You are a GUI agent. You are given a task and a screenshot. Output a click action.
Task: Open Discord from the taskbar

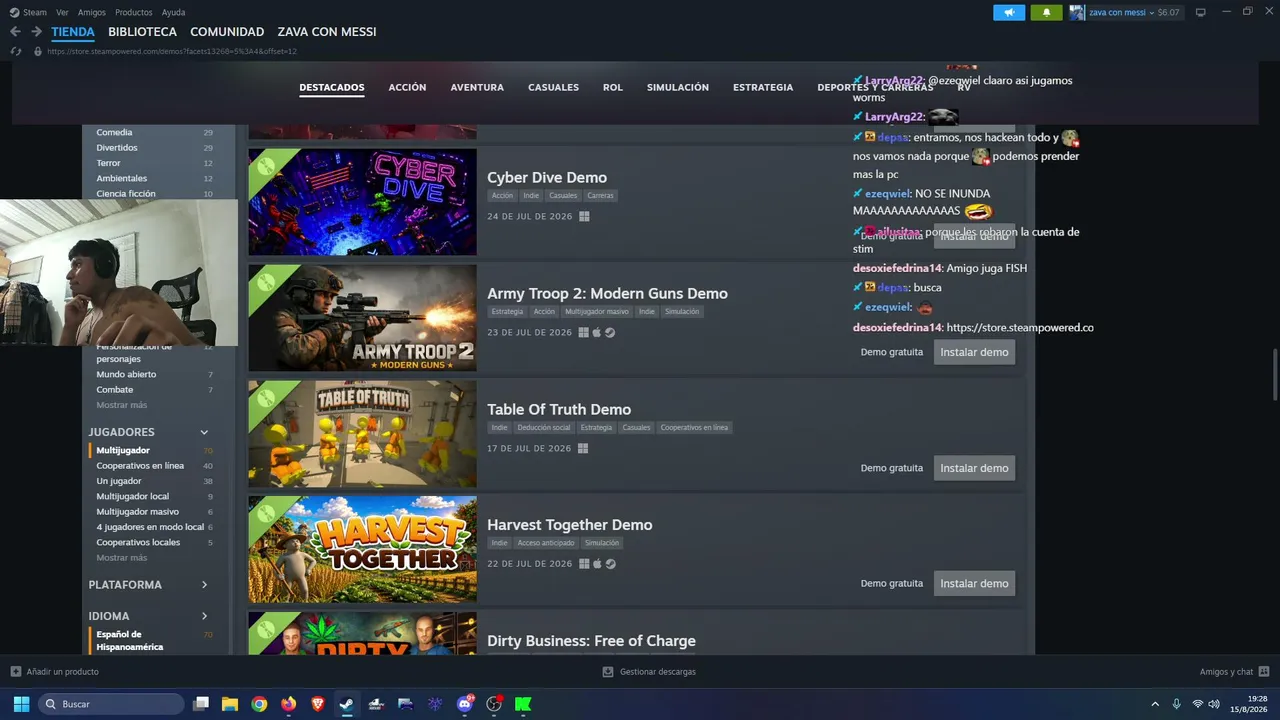pos(465,704)
